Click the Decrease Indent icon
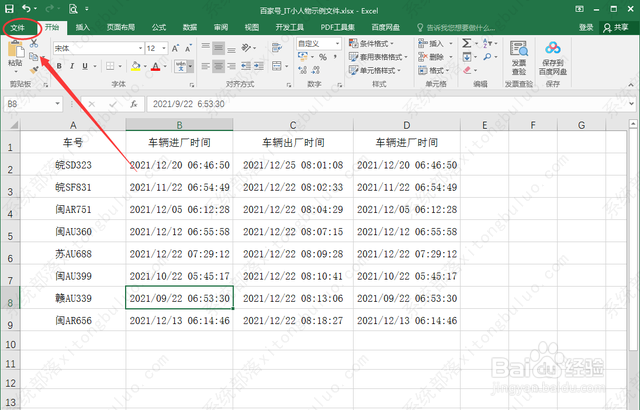Screen dimensions: 640x410 pos(246,66)
